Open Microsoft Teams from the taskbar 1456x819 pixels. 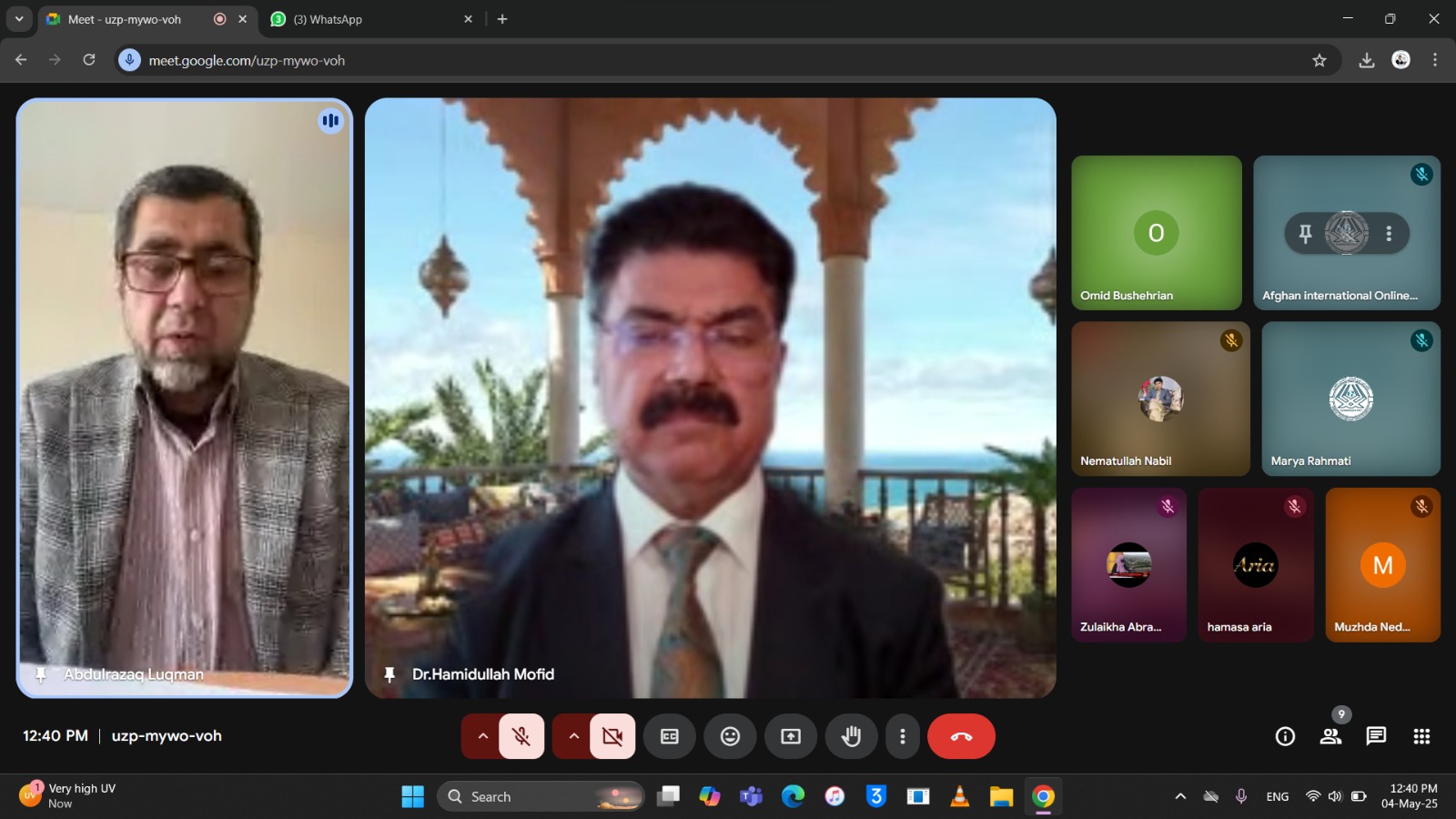click(751, 797)
